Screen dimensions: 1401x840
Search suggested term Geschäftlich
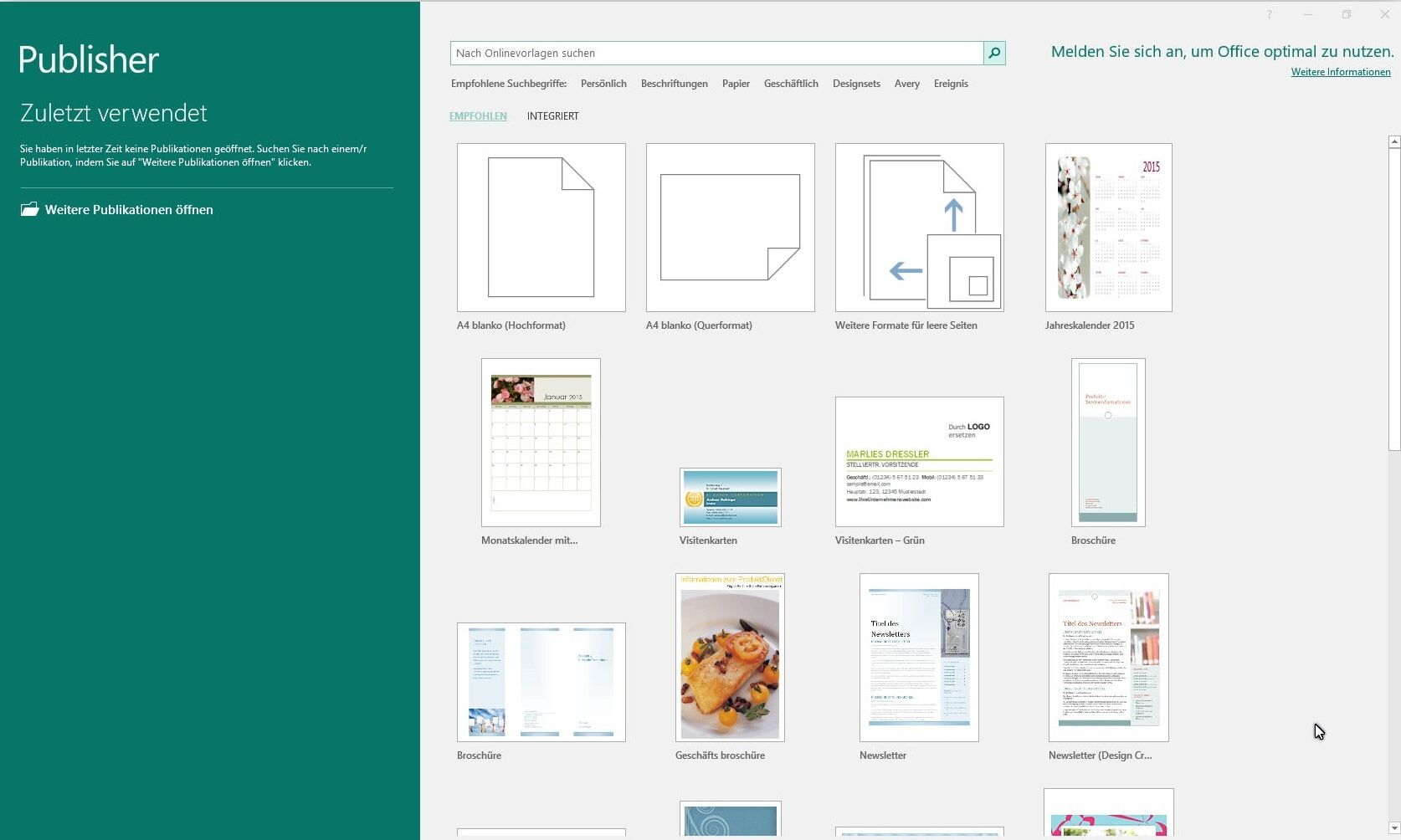[x=791, y=84]
